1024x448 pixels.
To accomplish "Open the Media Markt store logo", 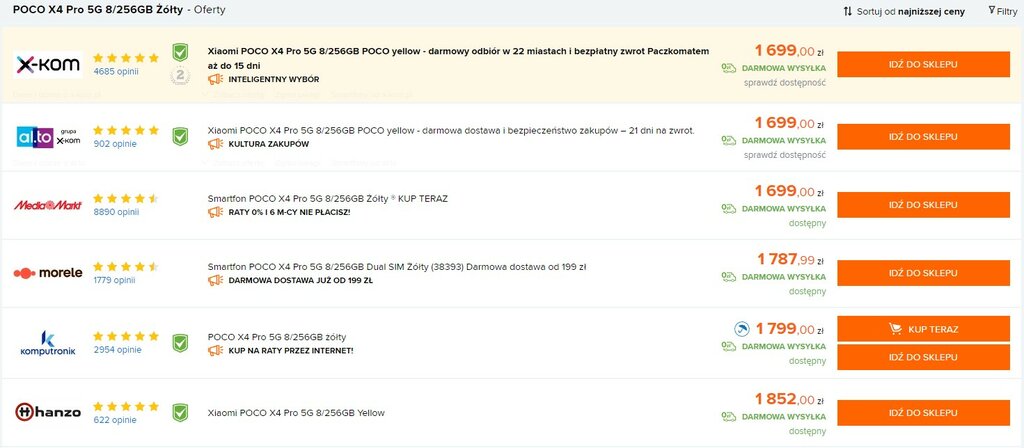I will click(48, 205).
